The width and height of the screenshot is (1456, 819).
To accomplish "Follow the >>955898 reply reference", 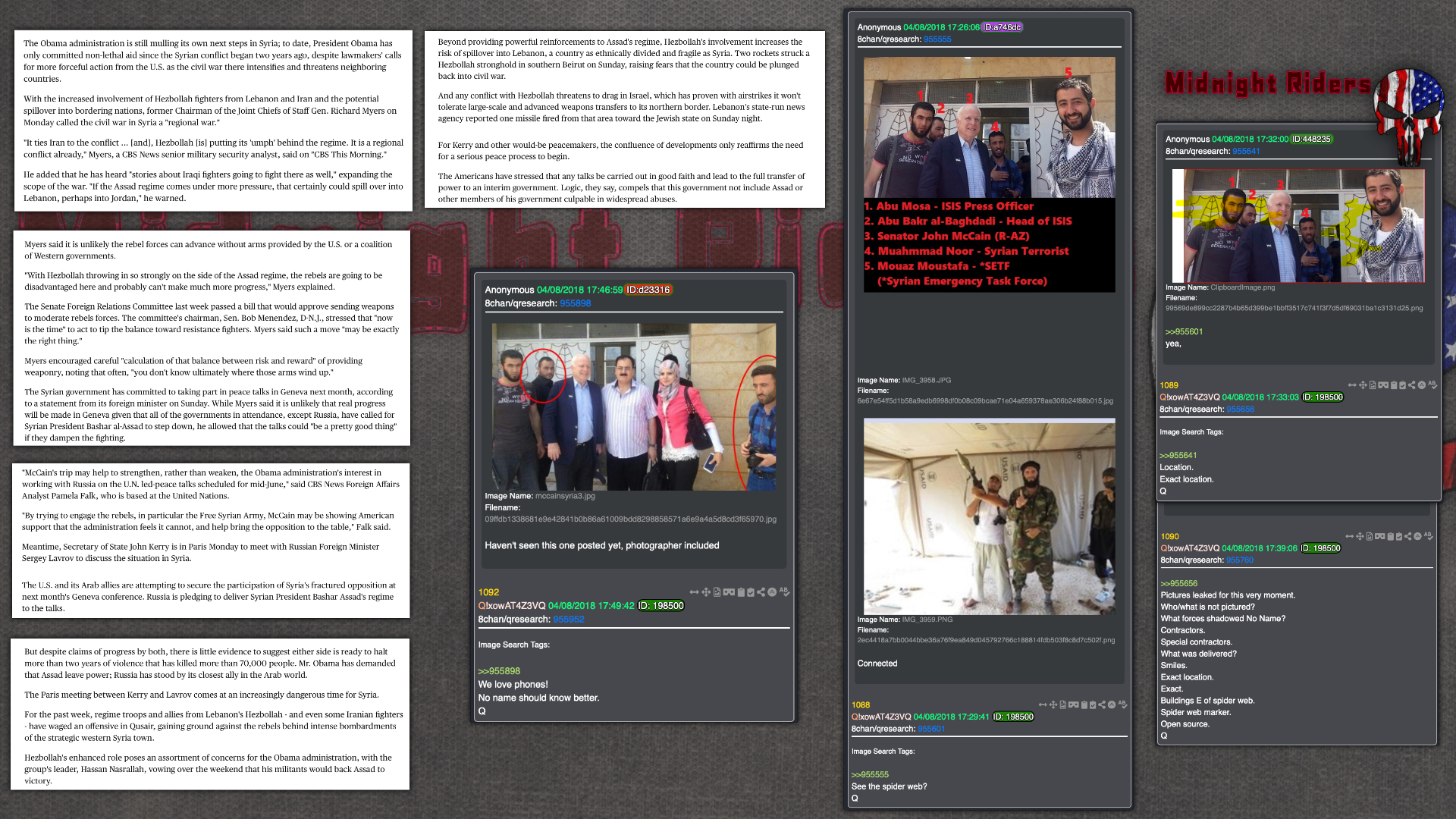I will 499,671.
